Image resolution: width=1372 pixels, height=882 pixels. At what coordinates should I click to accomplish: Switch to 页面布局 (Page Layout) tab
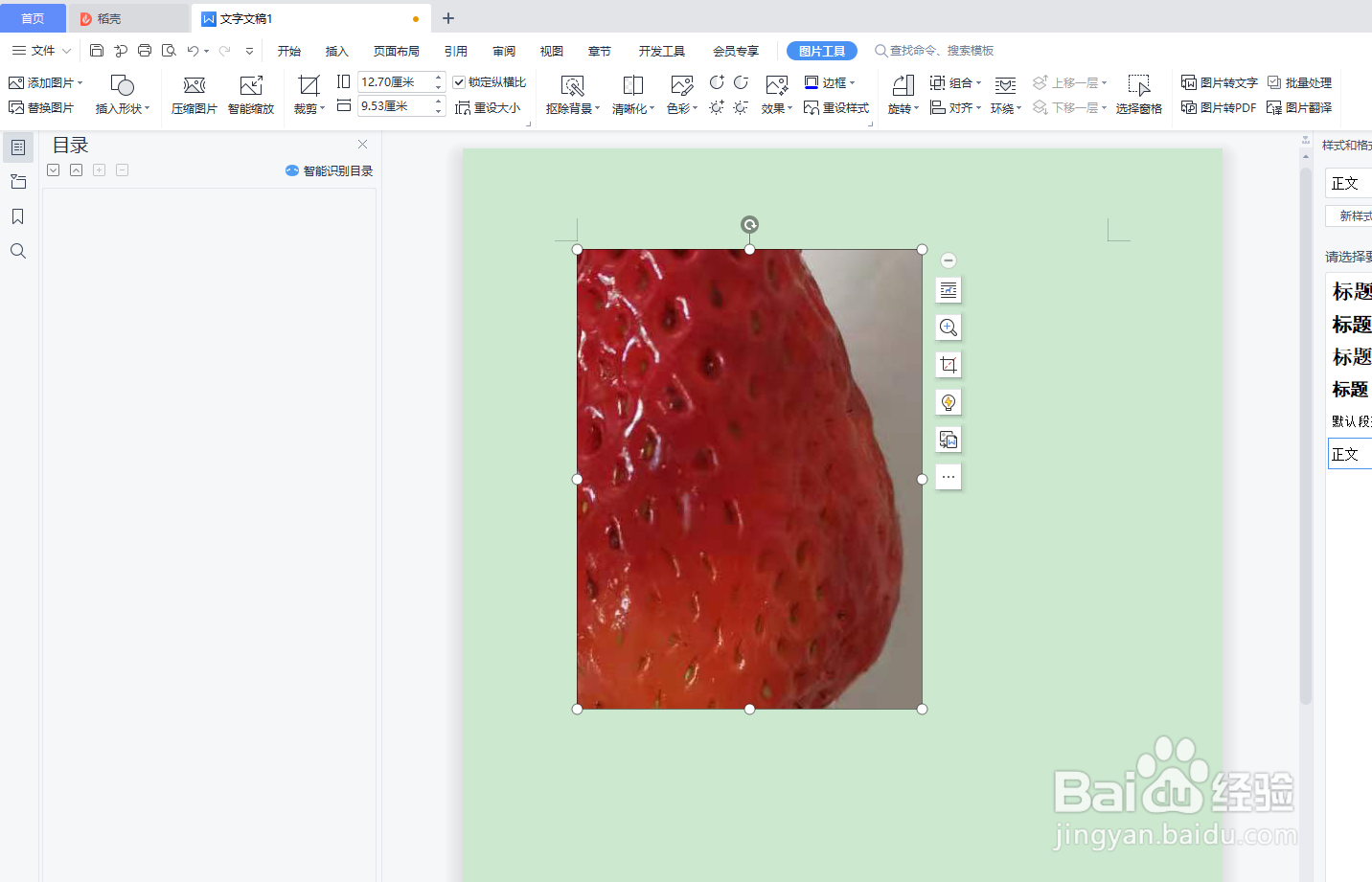pos(397,51)
